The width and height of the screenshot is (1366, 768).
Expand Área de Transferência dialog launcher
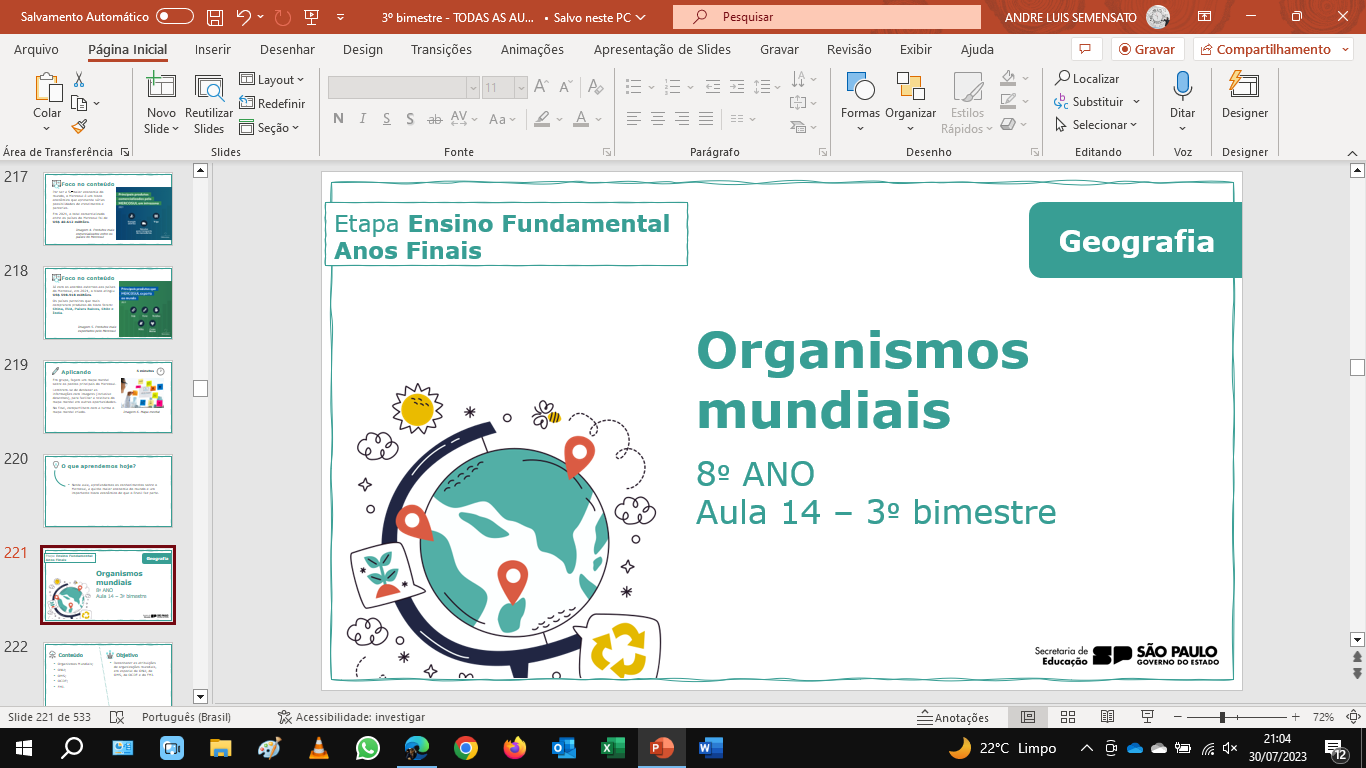[x=125, y=152]
